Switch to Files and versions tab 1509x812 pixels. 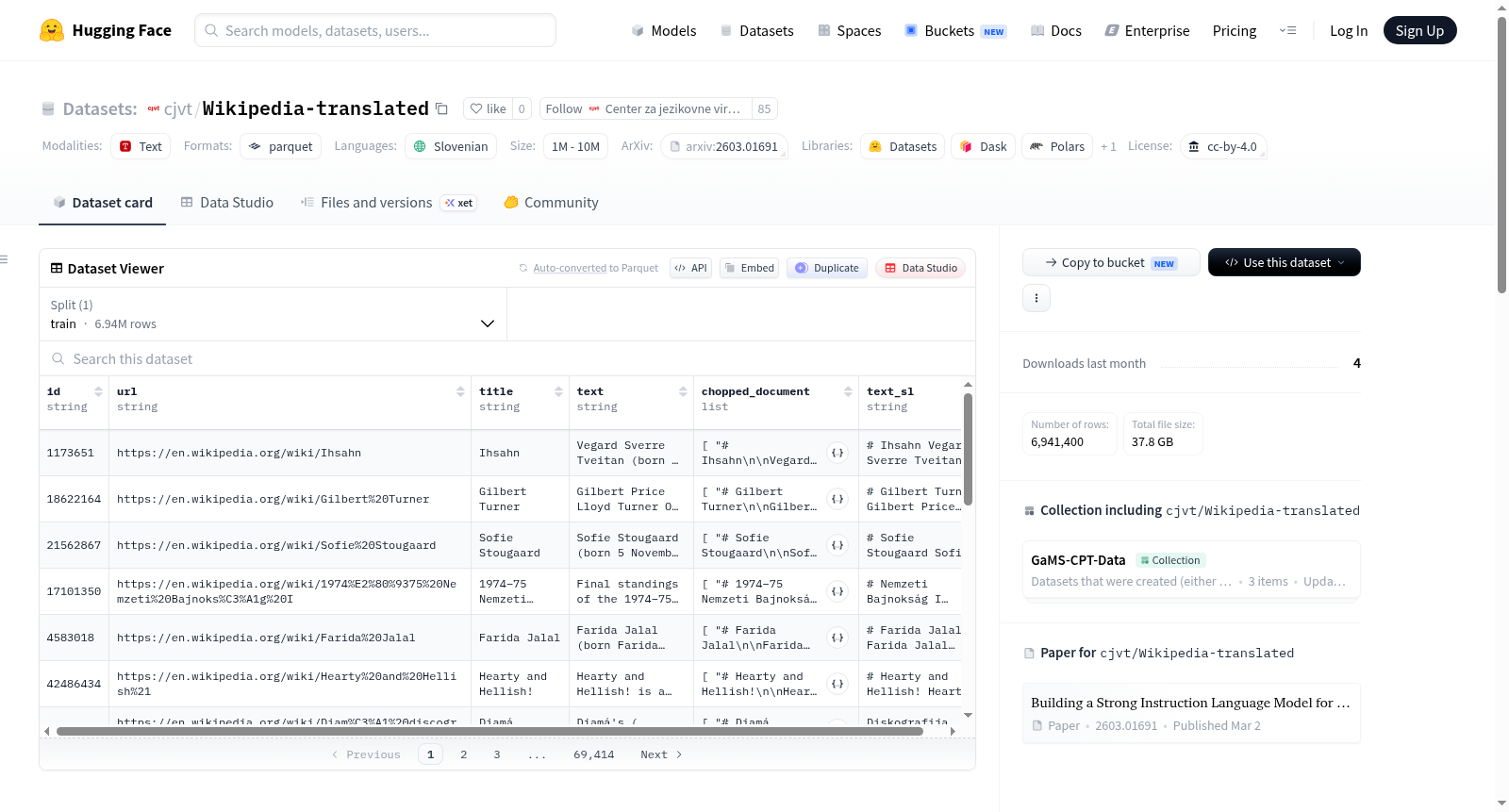coord(389,203)
